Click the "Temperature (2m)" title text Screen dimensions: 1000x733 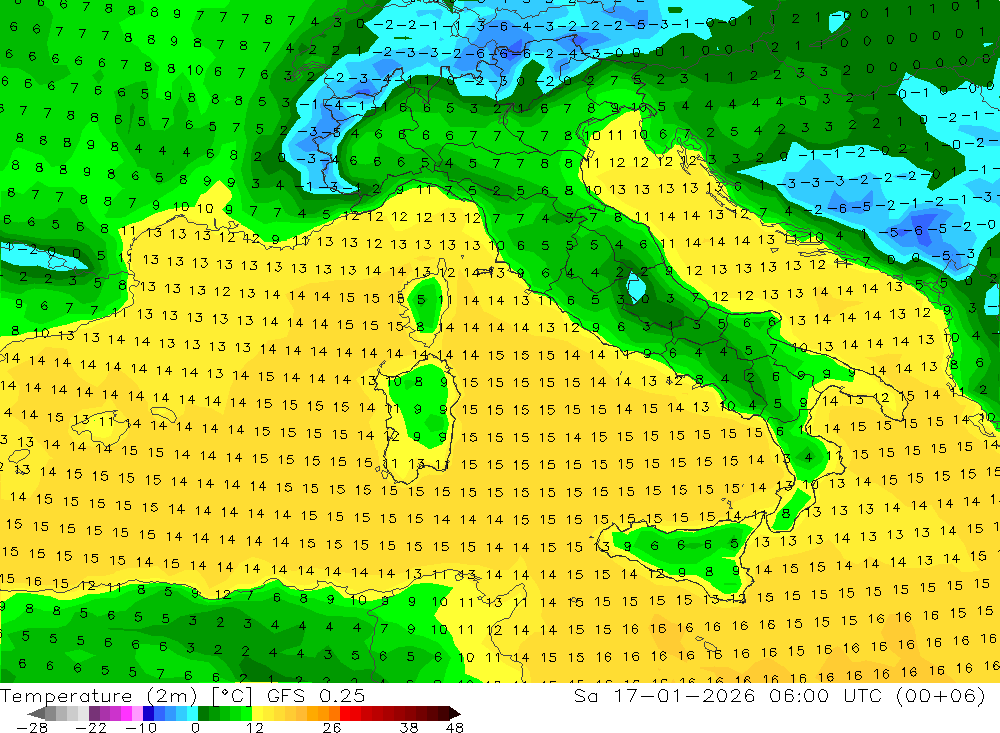point(98,696)
